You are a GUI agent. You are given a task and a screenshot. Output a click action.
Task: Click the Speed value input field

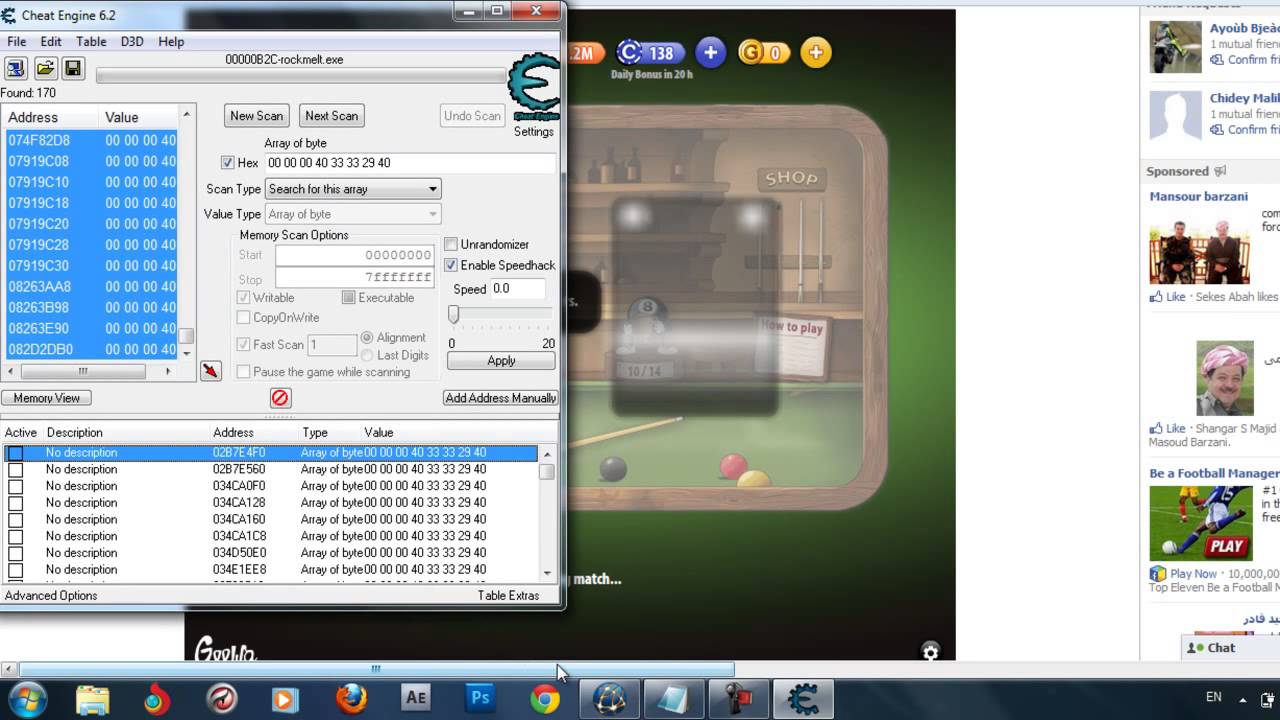tap(517, 288)
